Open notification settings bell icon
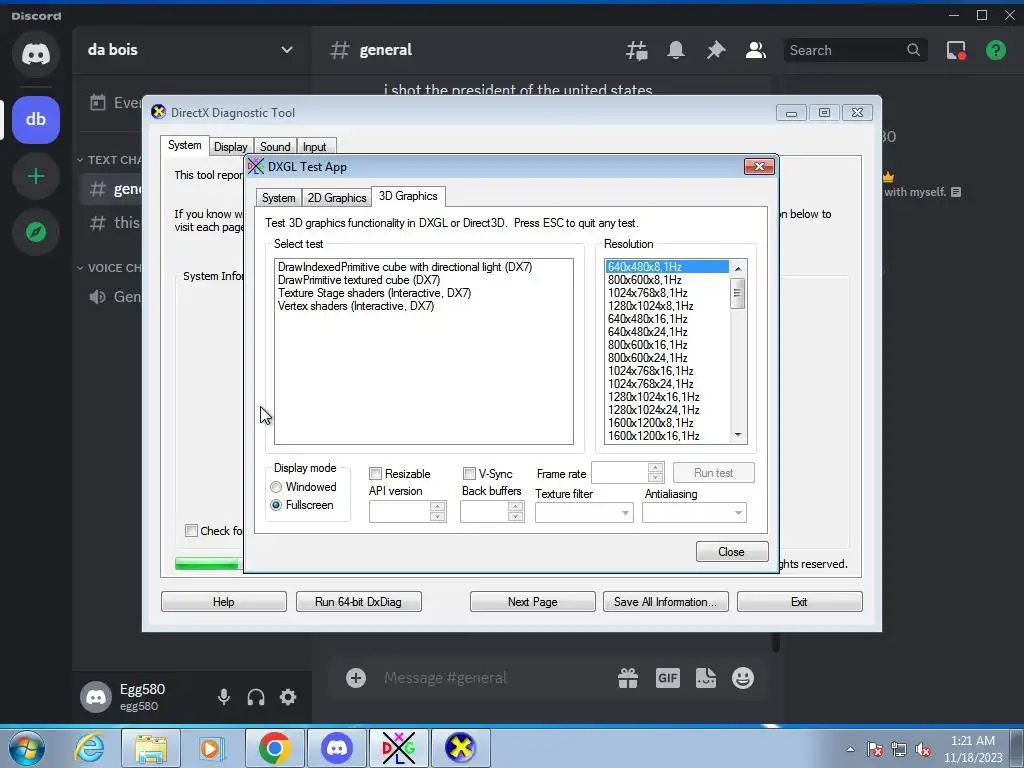Viewport: 1024px width, 768px height. click(x=676, y=50)
